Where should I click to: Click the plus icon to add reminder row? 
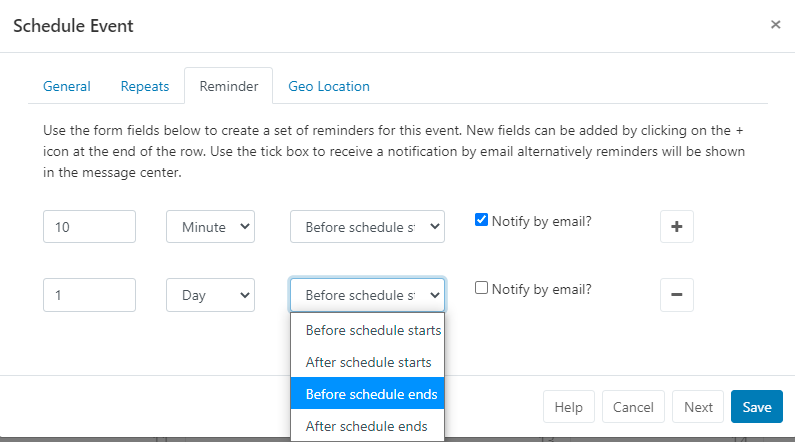click(x=676, y=227)
